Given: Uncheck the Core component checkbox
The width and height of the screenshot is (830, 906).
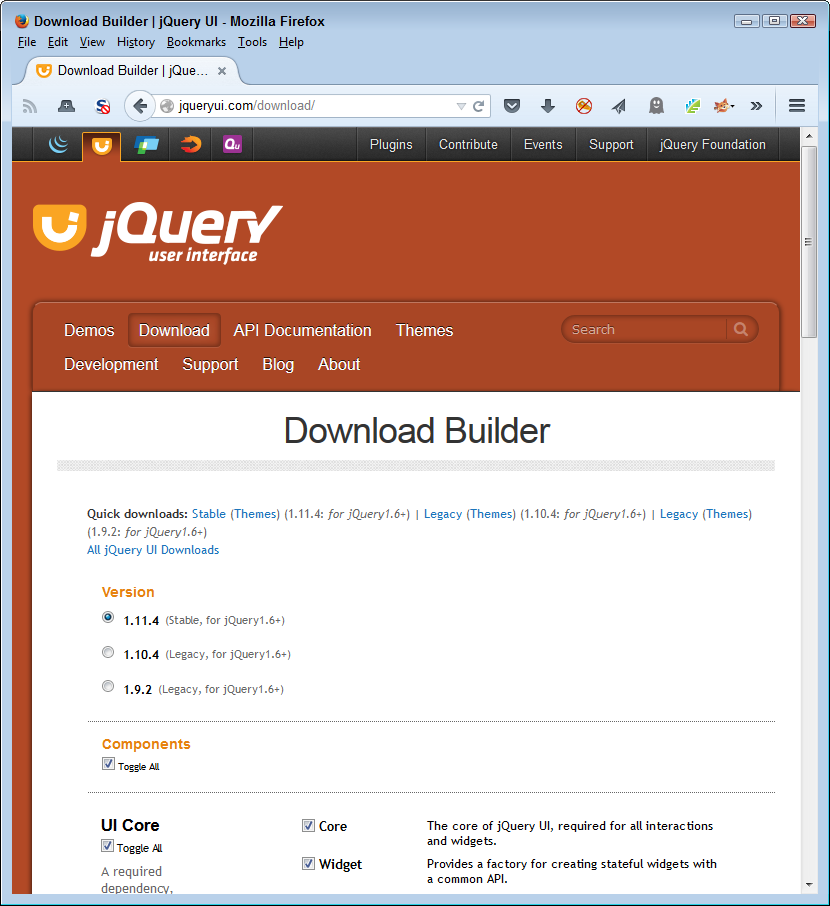Looking at the screenshot, I should coord(309,825).
